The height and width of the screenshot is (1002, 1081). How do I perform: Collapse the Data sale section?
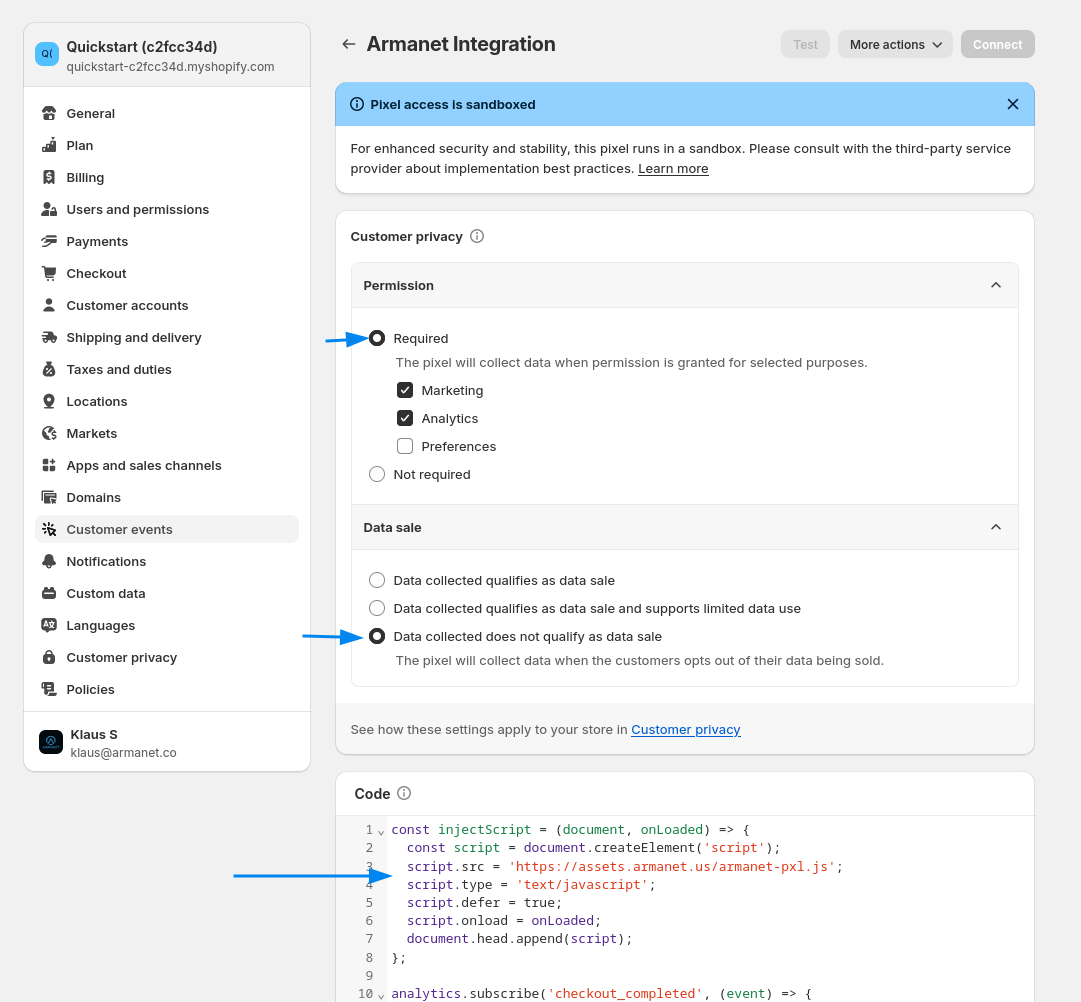point(995,527)
